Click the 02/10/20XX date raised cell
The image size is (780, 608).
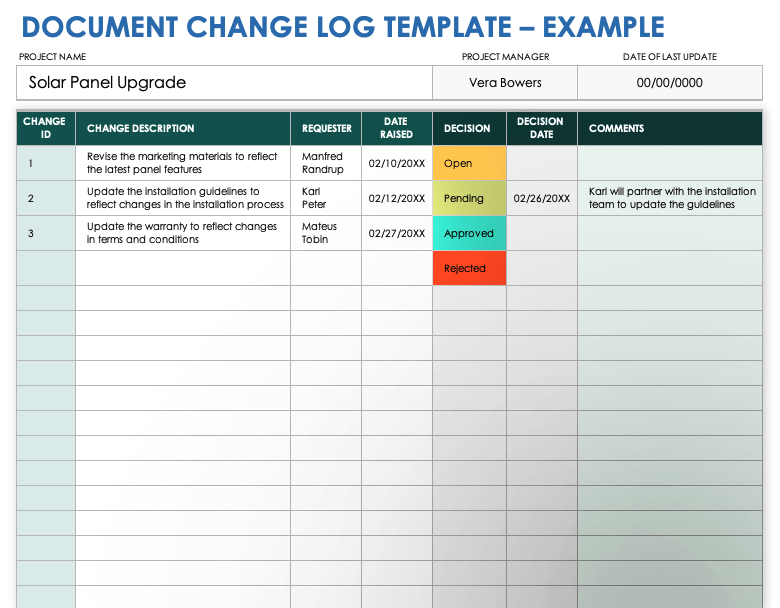[396, 163]
